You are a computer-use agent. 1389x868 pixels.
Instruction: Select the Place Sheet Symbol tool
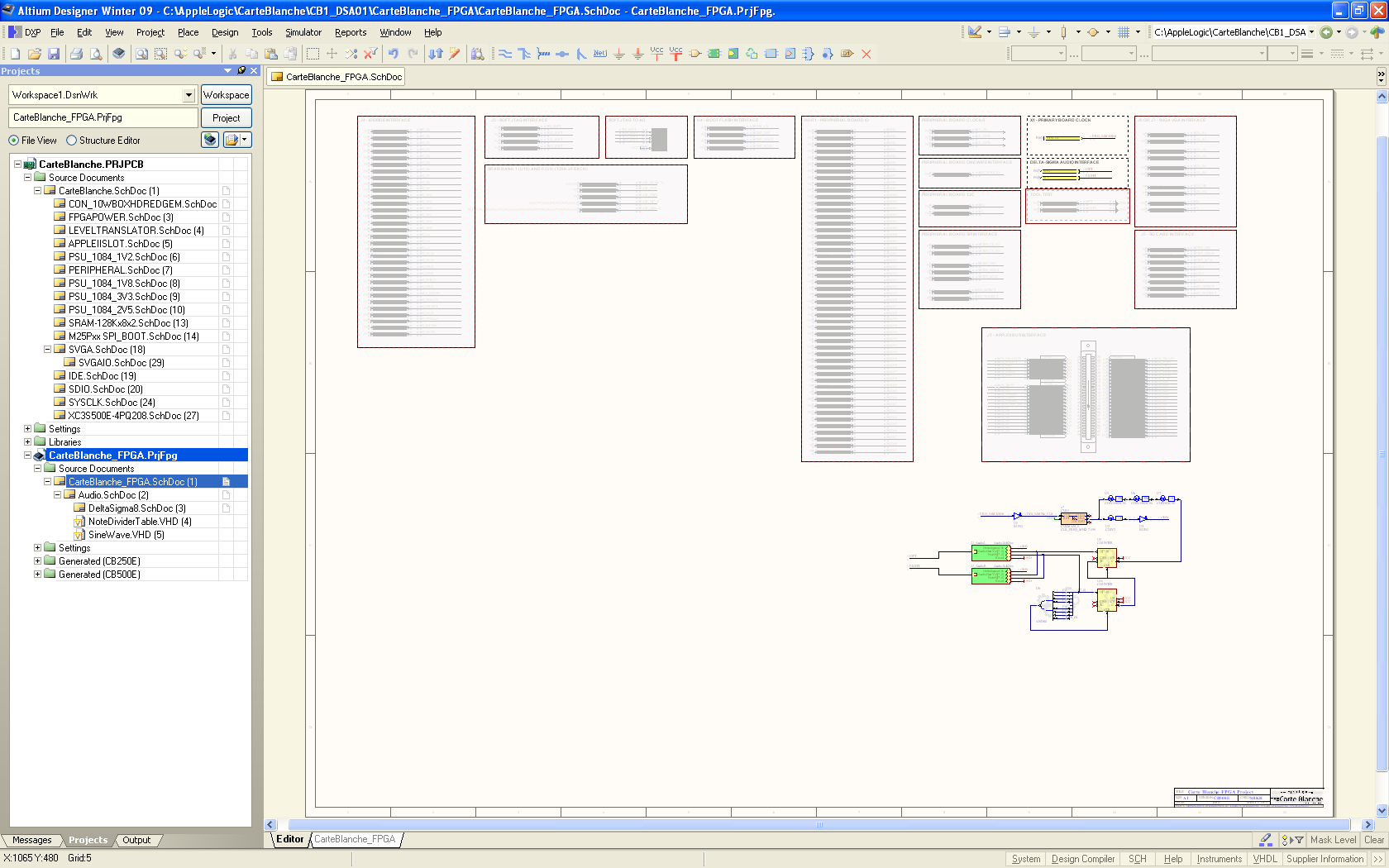[x=714, y=54]
